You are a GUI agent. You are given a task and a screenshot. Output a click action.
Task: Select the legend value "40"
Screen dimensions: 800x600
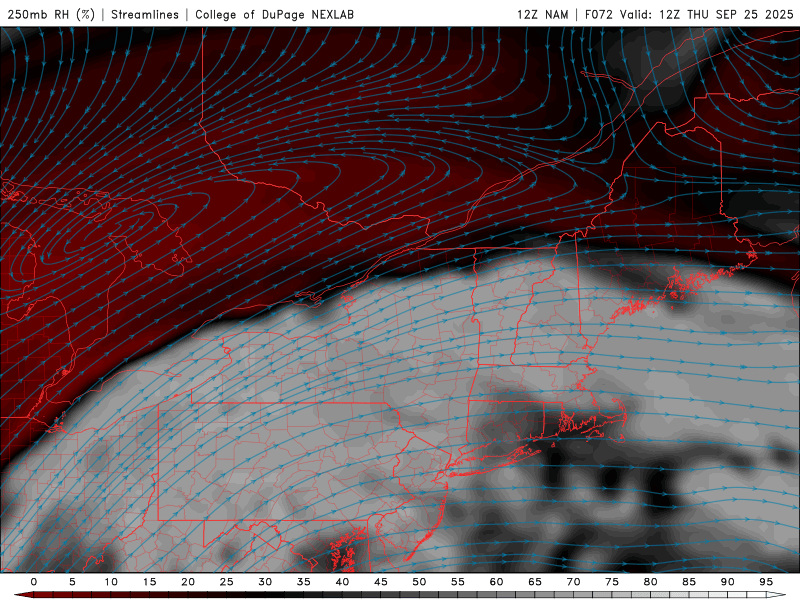342,582
